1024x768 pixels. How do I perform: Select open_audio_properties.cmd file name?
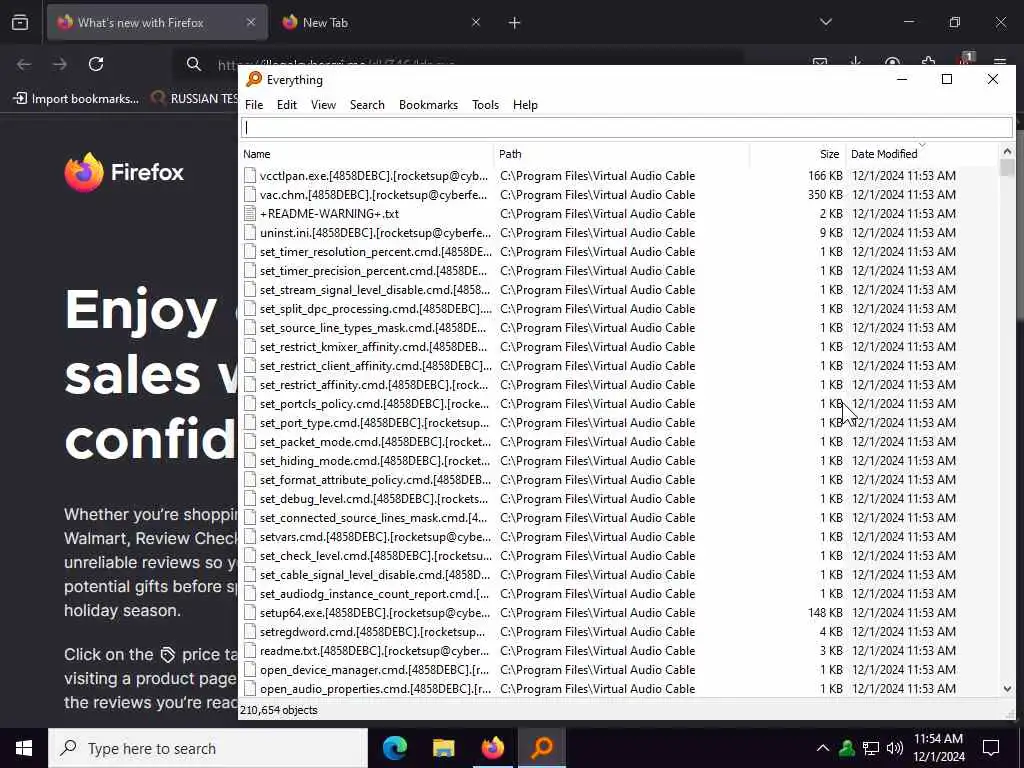click(375, 688)
